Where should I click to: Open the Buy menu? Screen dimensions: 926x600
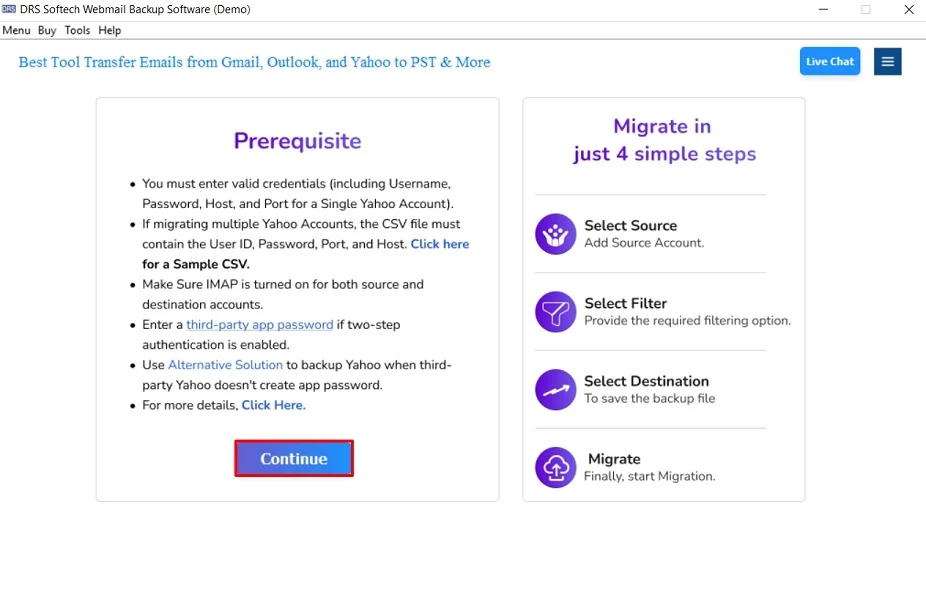point(46,30)
